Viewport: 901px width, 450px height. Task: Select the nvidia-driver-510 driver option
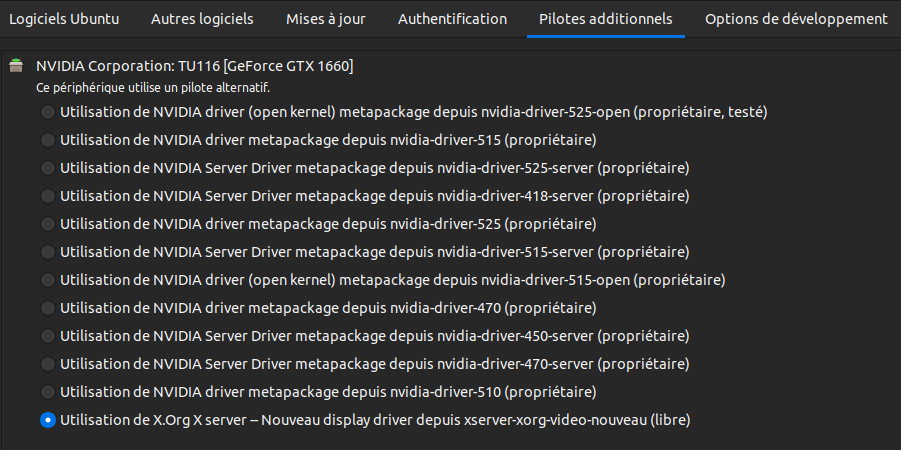point(48,393)
